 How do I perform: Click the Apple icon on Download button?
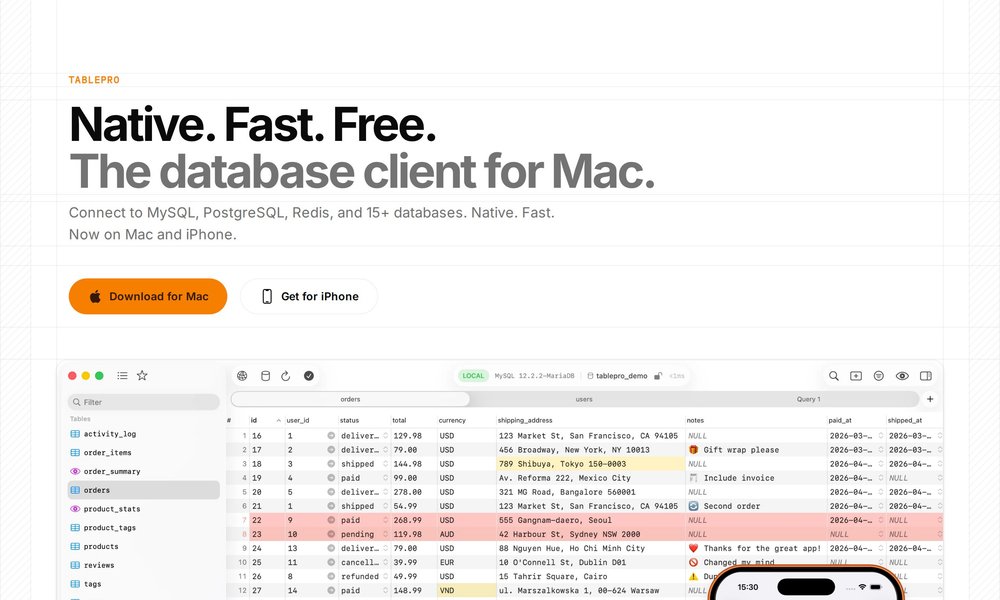click(x=95, y=296)
